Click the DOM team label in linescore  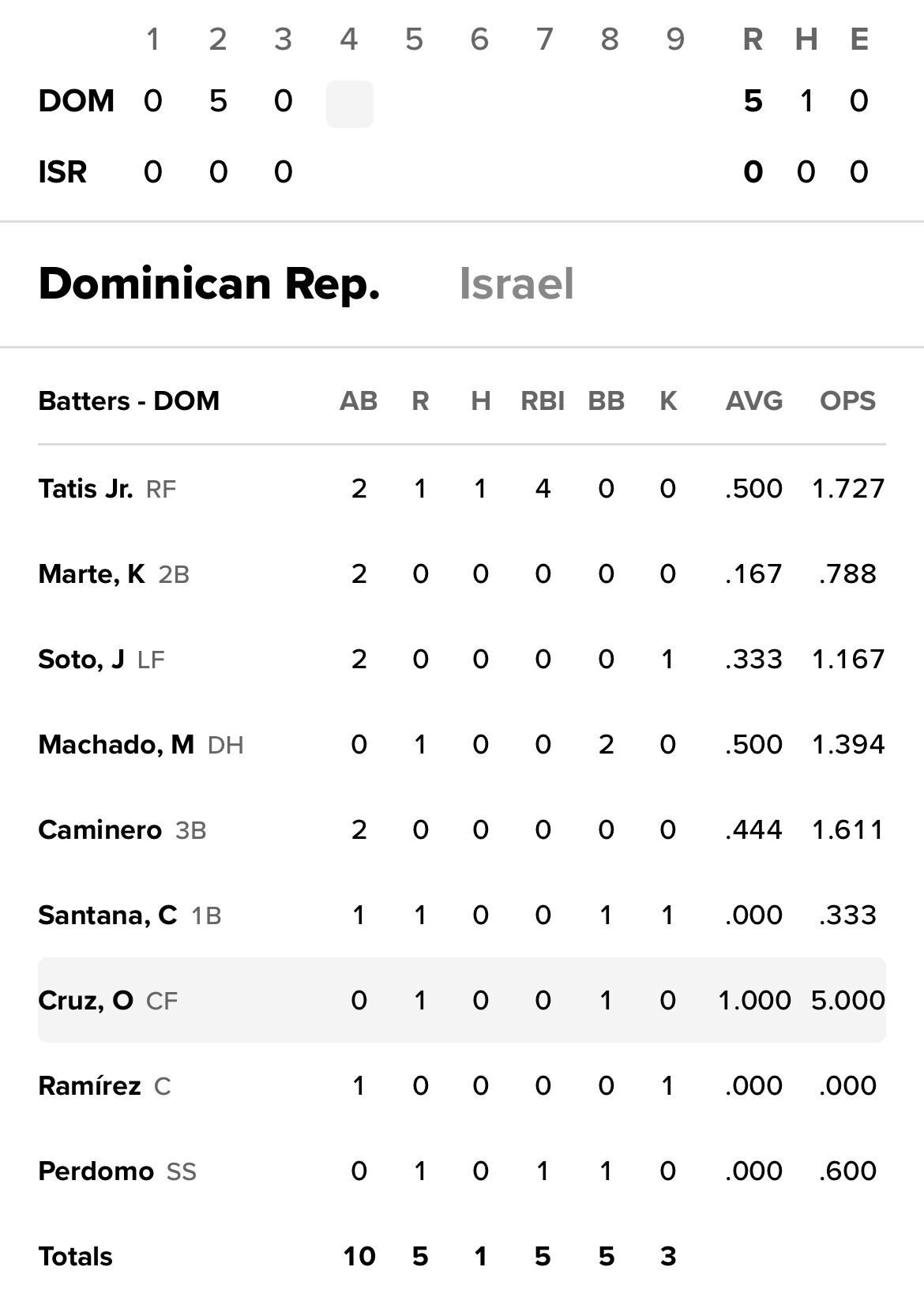[77, 101]
